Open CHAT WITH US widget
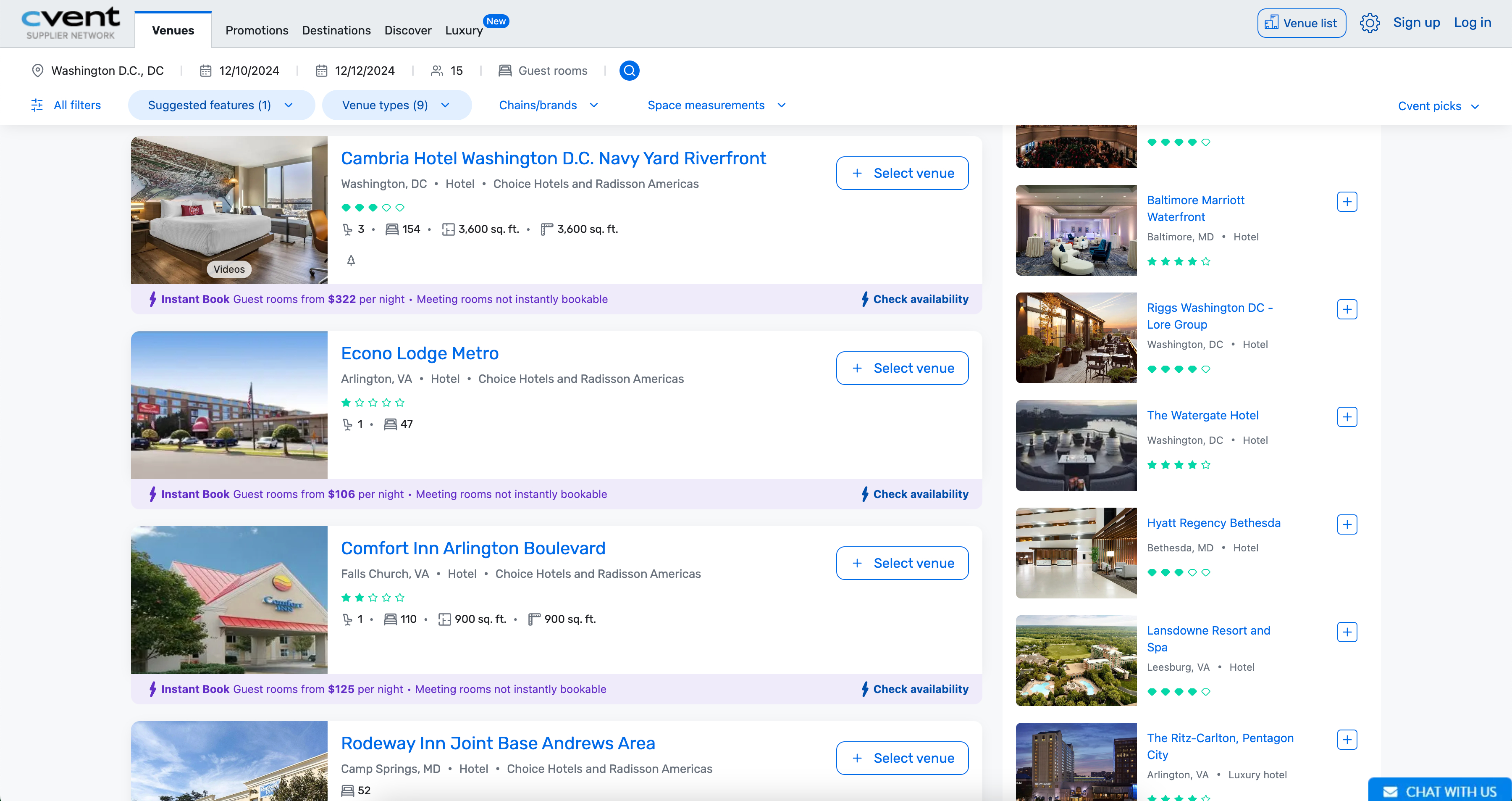Viewport: 1512px width, 801px height. tap(1440, 790)
